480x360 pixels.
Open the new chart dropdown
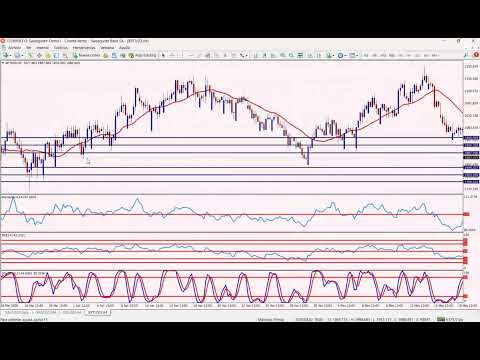tap(7, 55)
